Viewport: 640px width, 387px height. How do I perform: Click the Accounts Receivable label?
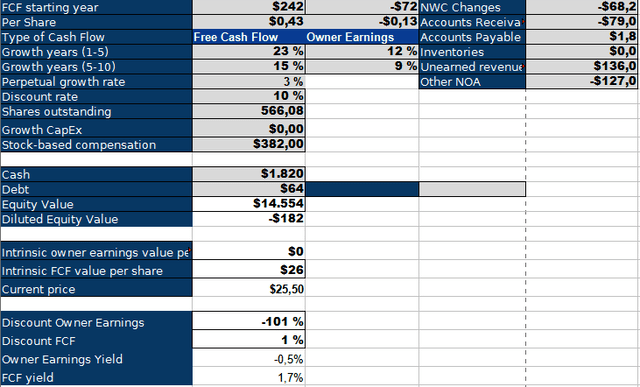[x=472, y=22]
